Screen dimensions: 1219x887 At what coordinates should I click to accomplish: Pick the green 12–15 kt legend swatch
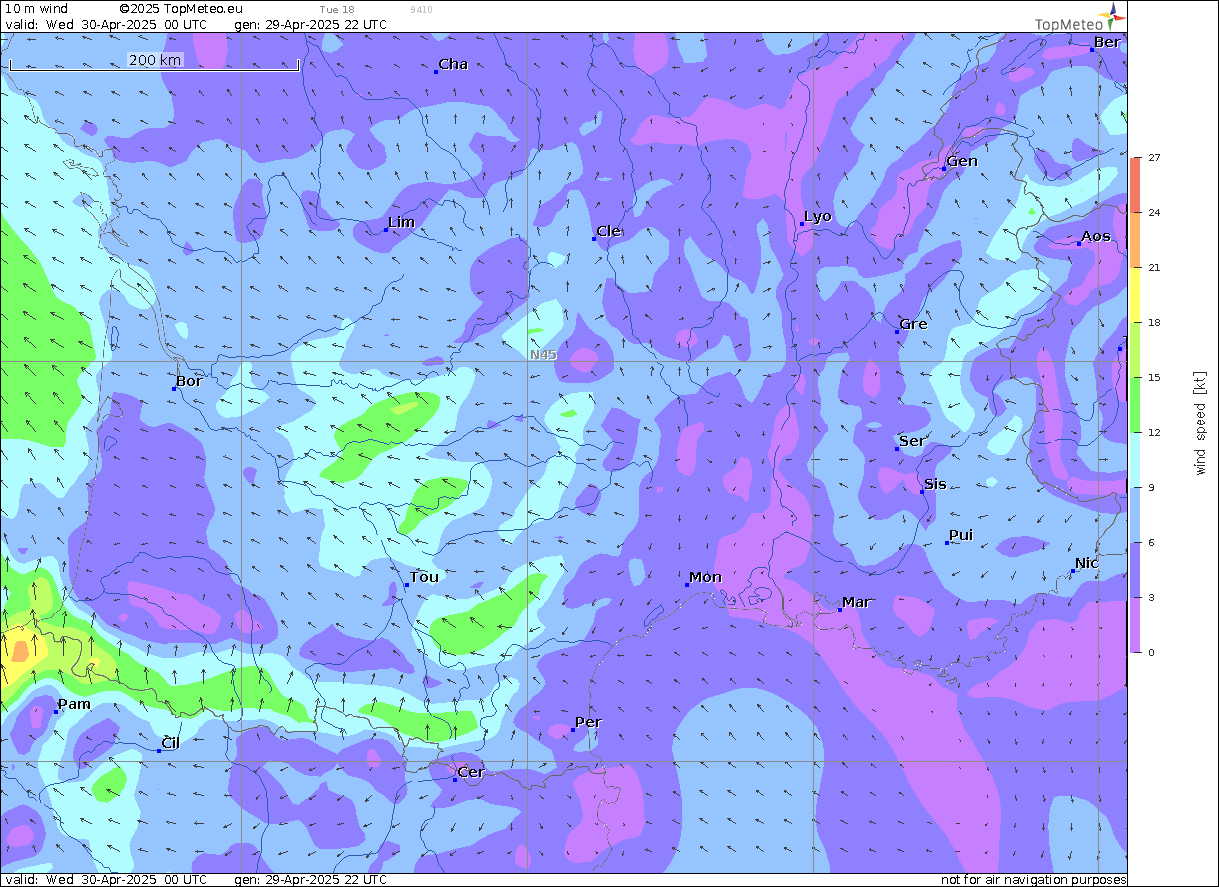1135,404
